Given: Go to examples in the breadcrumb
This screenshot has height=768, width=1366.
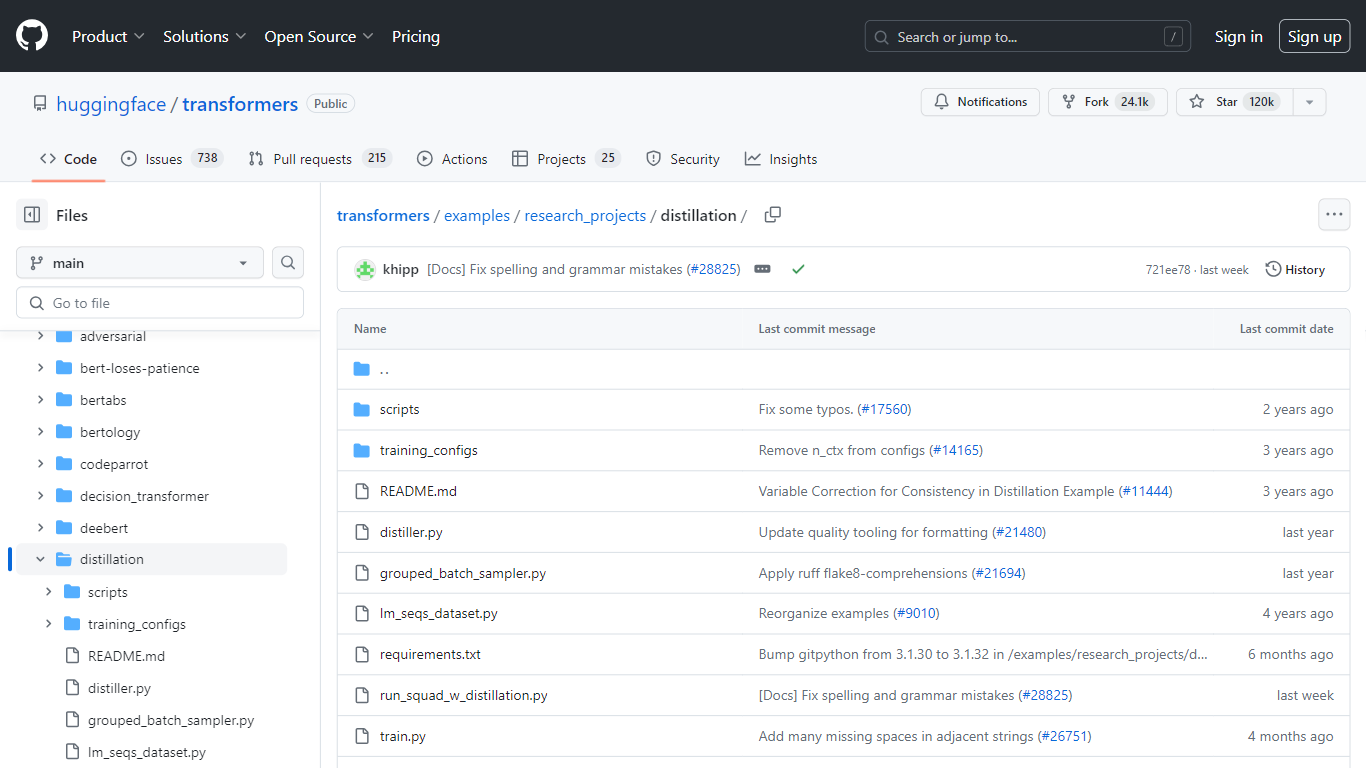Looking at the screenshot, I should pos(477,215).
